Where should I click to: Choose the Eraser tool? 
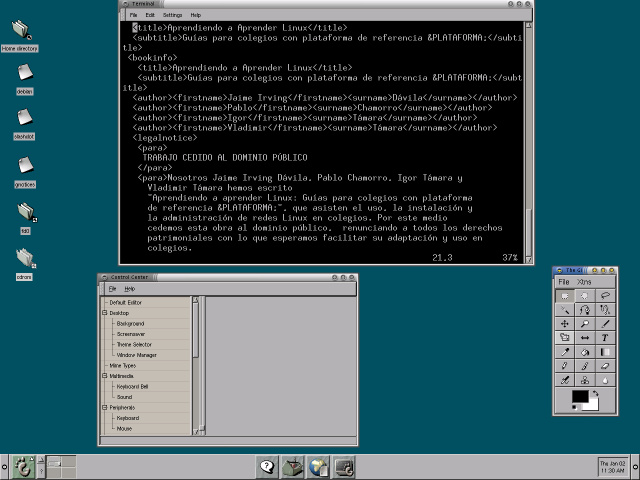pyautogui.click(x=605, y=367)
